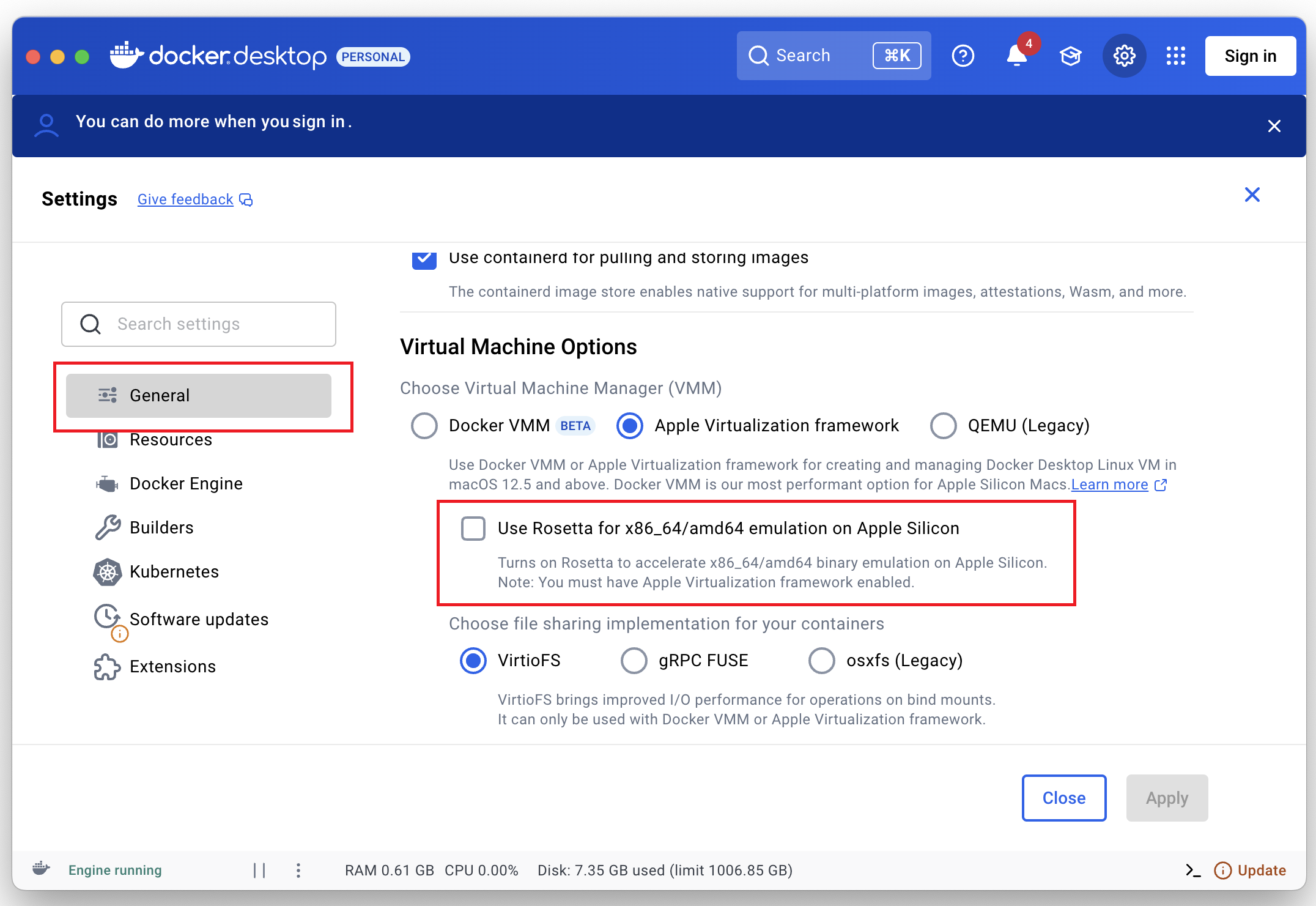Open the Learning Center graduation cap icon
This screenshot has width=1316, height=906.
click(1070, 56)
